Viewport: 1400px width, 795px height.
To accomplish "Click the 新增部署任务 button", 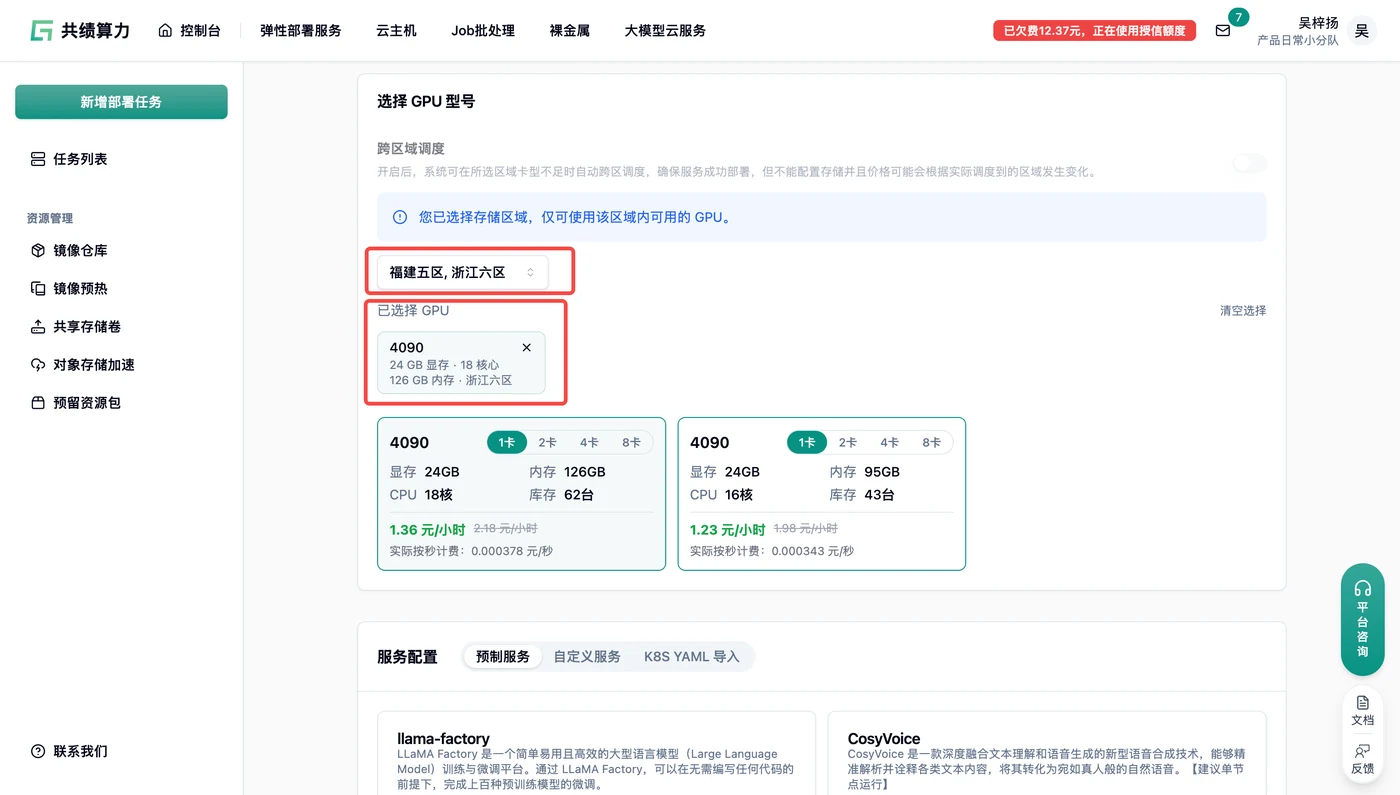I will point(121,102).
